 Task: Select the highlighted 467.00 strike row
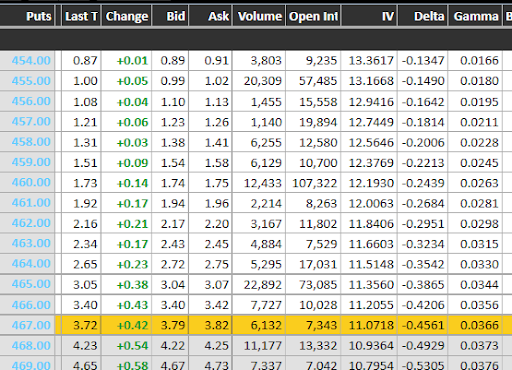click(256, 325)
